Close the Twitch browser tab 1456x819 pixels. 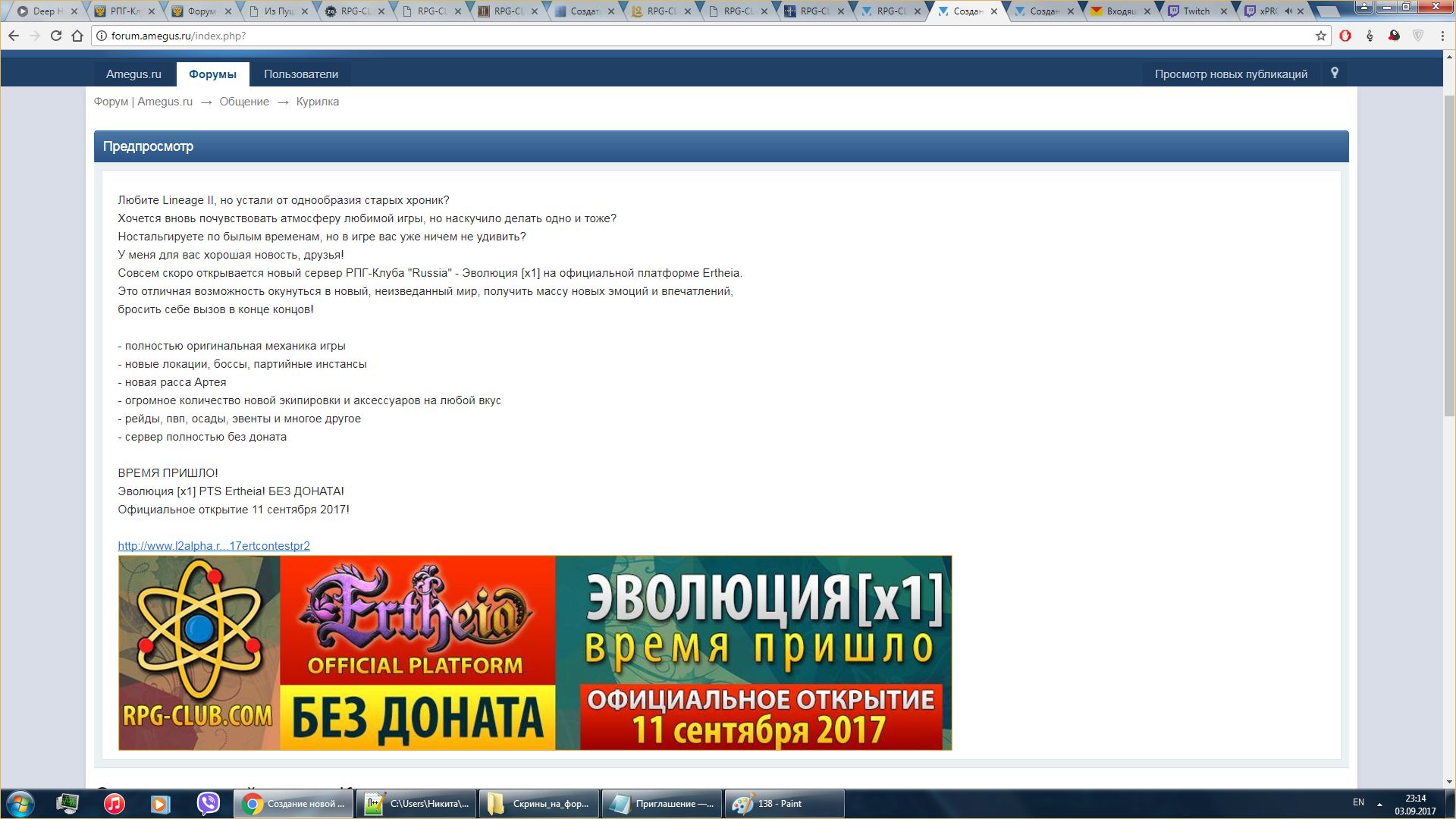tap(1223, 11)
